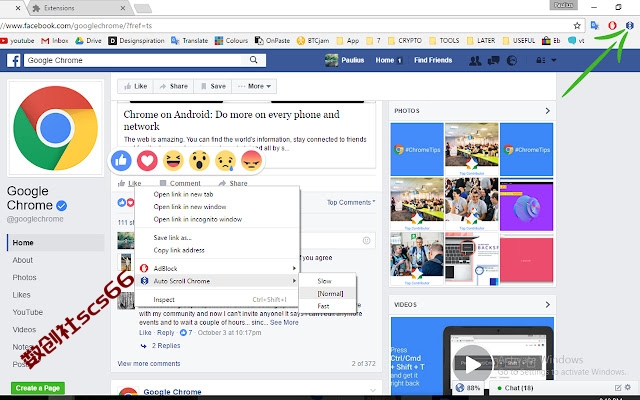This screenshot has width=640, height=400.
Task: Open the Inbox Gmail bookmark
Action: coord(55,41)
